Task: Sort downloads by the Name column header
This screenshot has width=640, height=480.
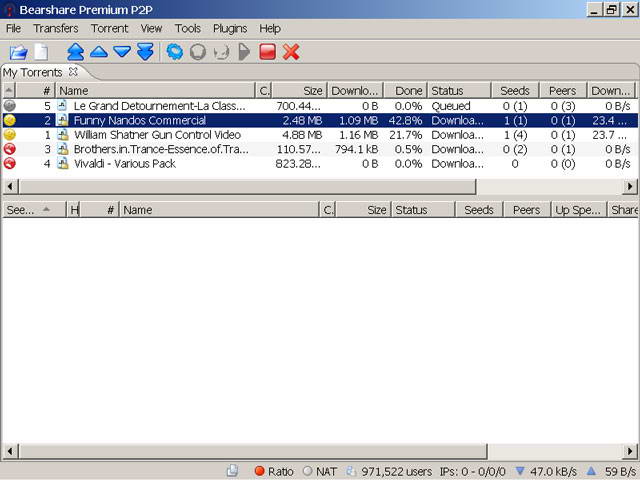Action: tap(155, 90)
